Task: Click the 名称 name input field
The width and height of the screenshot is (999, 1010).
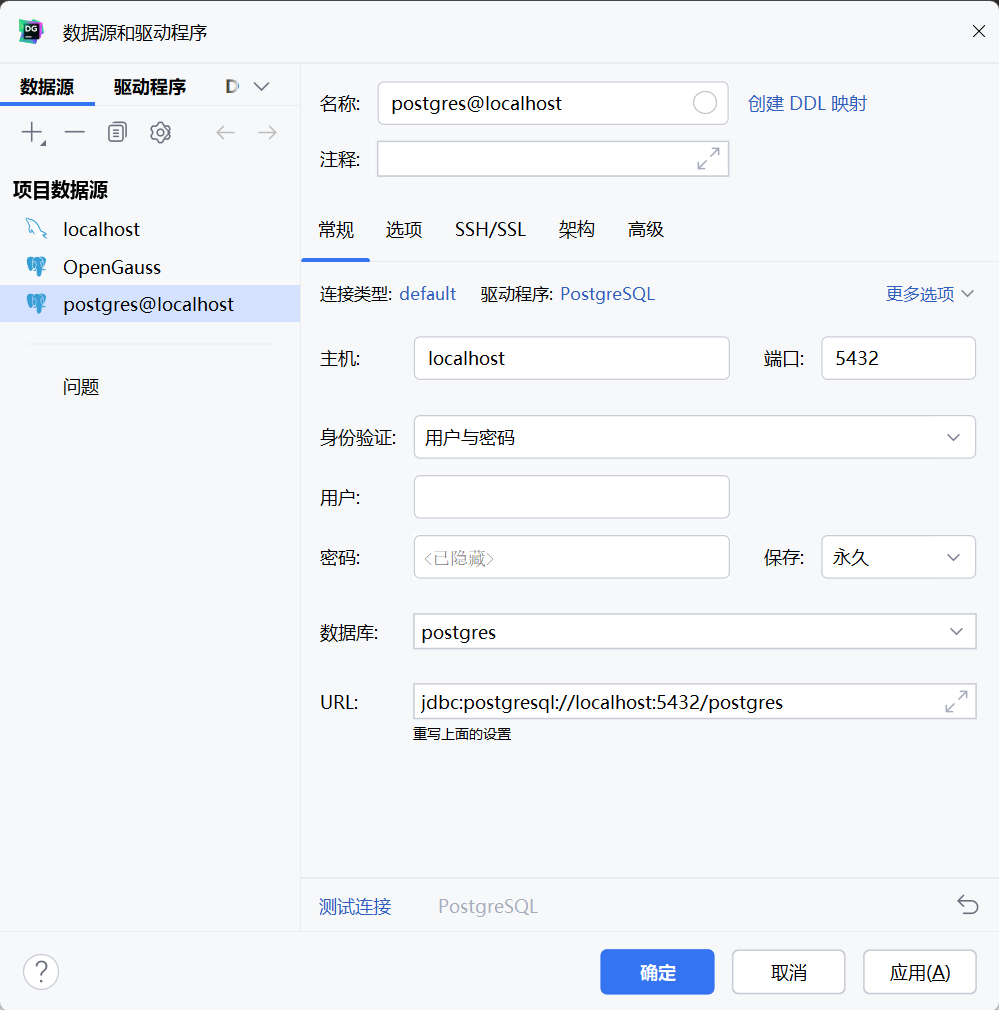Action: (x=553, y=103)
